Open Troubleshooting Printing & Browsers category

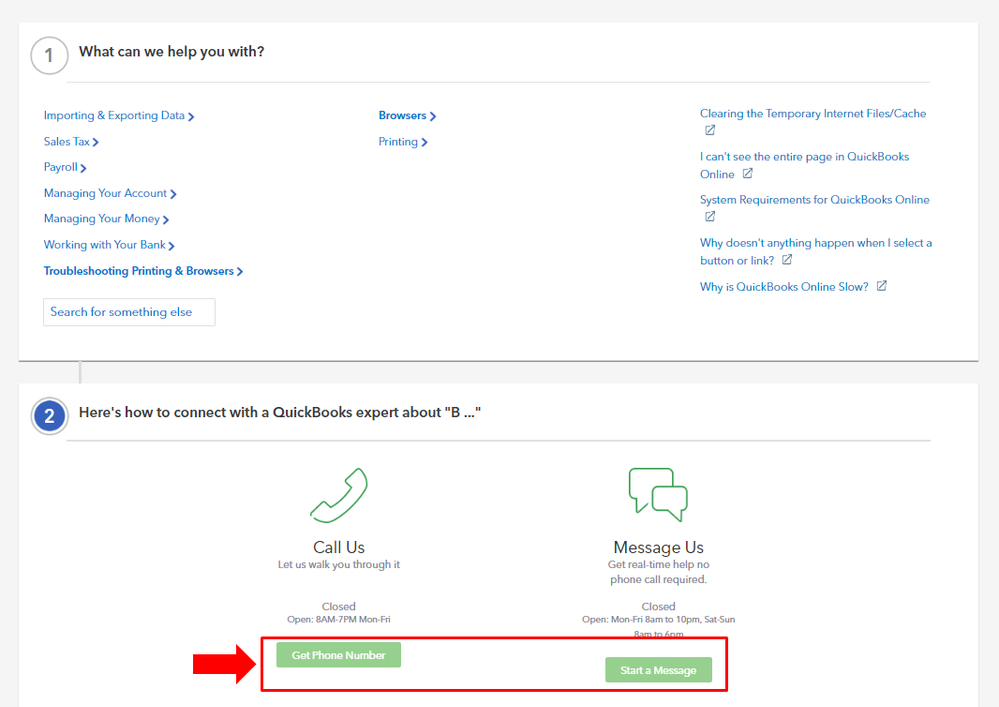pos(142,271)
